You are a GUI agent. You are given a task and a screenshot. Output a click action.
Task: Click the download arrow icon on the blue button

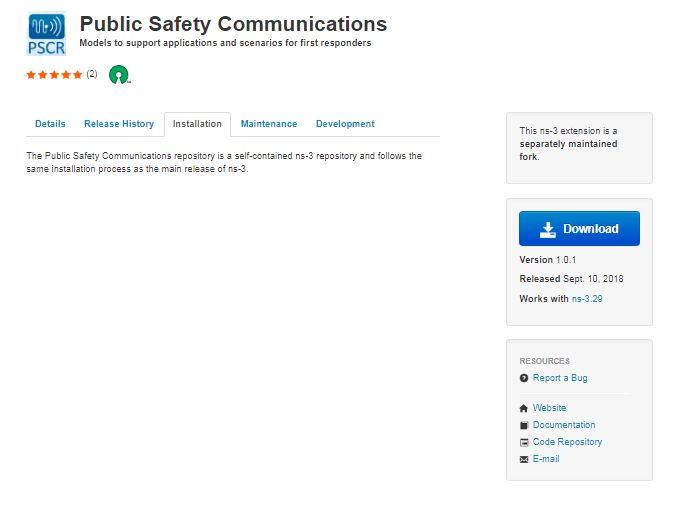pyautogui.click(x=547, y=229)
